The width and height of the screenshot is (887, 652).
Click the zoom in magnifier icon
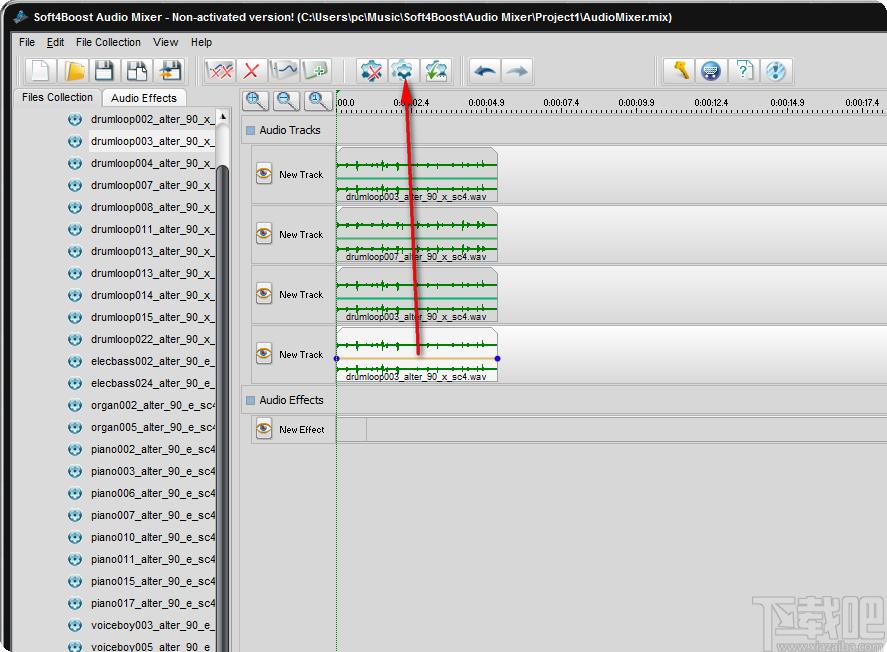point(256,100)
